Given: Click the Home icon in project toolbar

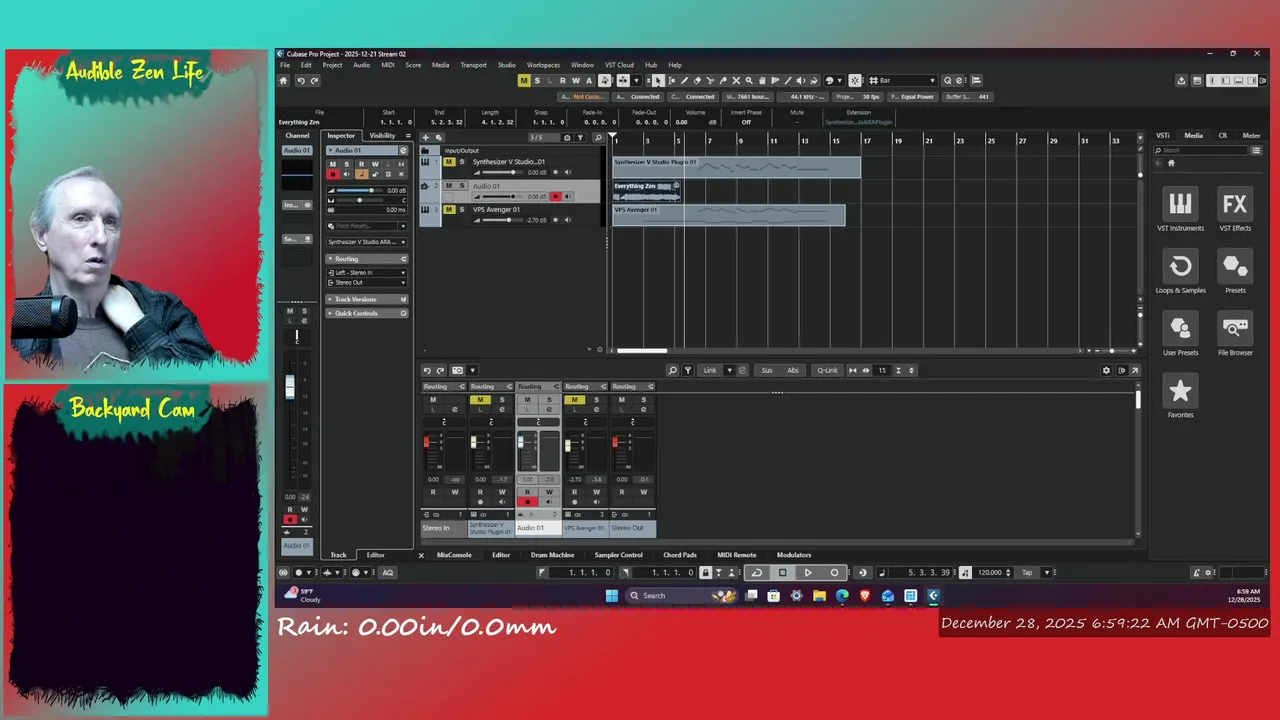Looking at the screenshot, I should coord(283,81).
